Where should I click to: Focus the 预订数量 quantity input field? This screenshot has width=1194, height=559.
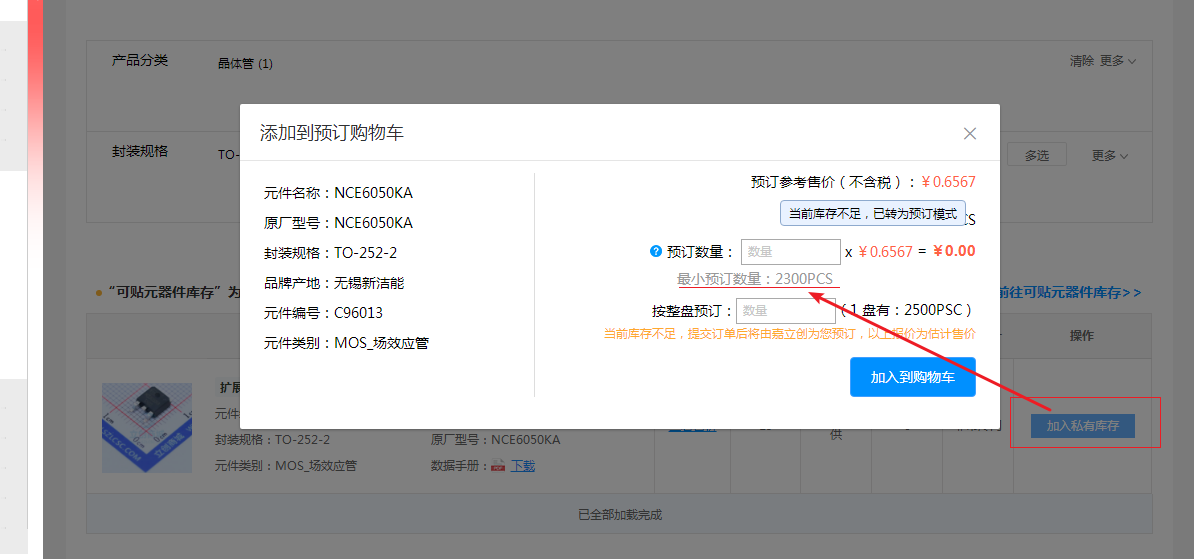790,252
